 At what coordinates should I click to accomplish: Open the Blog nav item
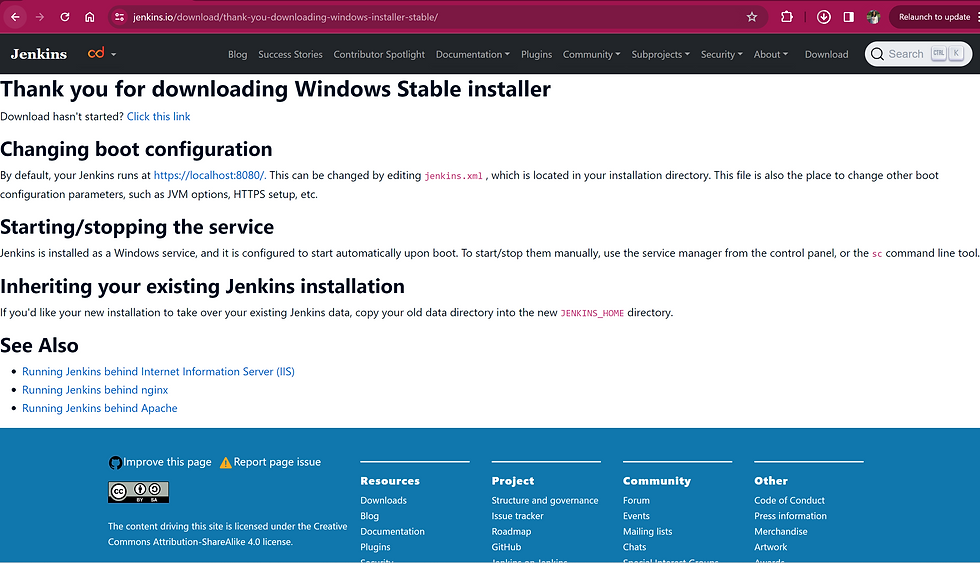[238, 54]
